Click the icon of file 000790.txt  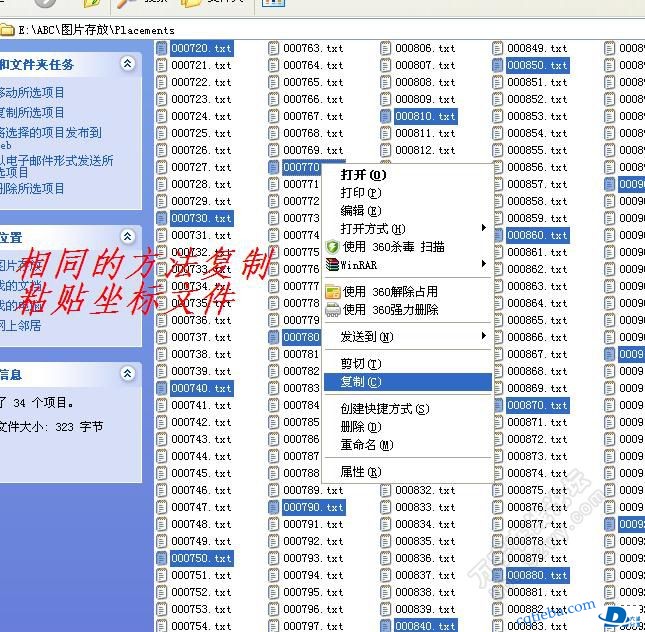pyautogui.click(x=274, y=507)
